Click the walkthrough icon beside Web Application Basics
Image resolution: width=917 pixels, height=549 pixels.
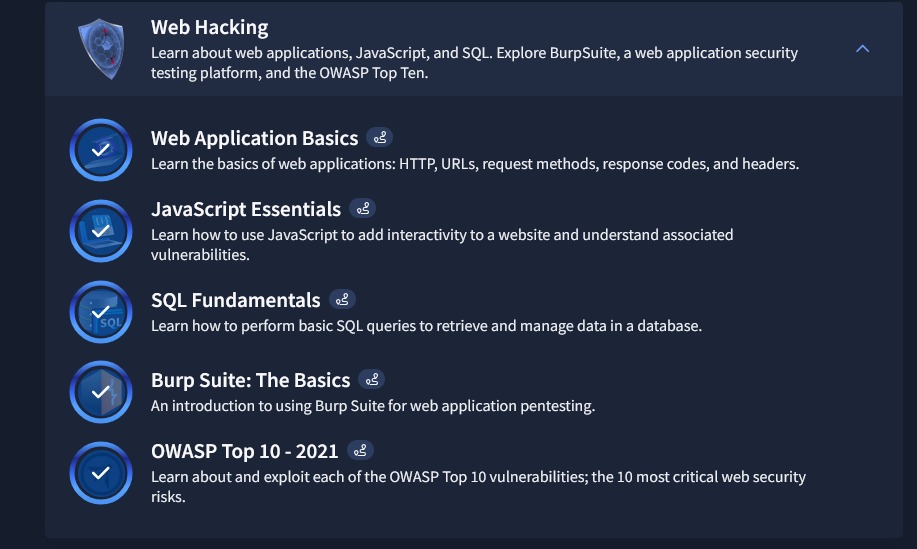point(380,137)
